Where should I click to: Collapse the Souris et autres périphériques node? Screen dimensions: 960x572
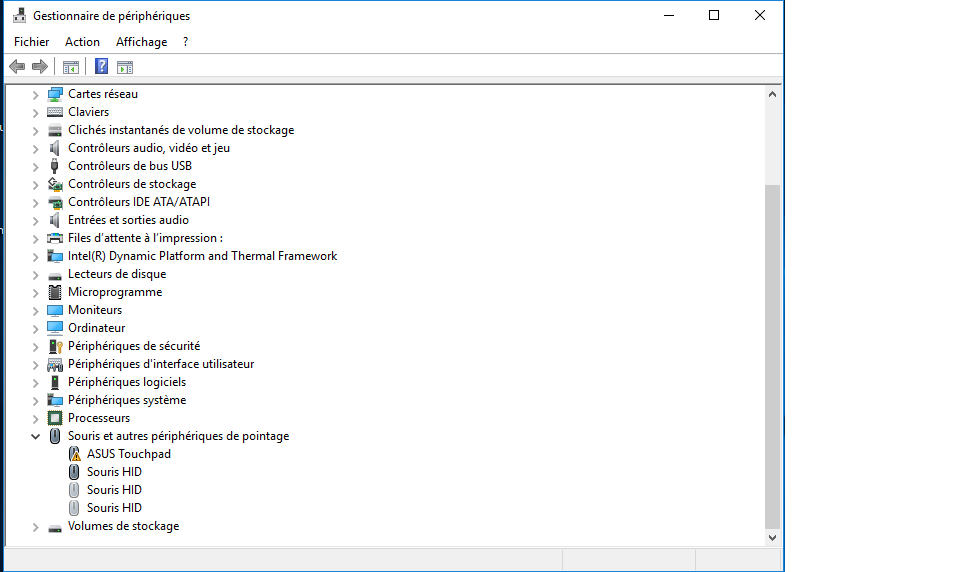click(35, 436)
